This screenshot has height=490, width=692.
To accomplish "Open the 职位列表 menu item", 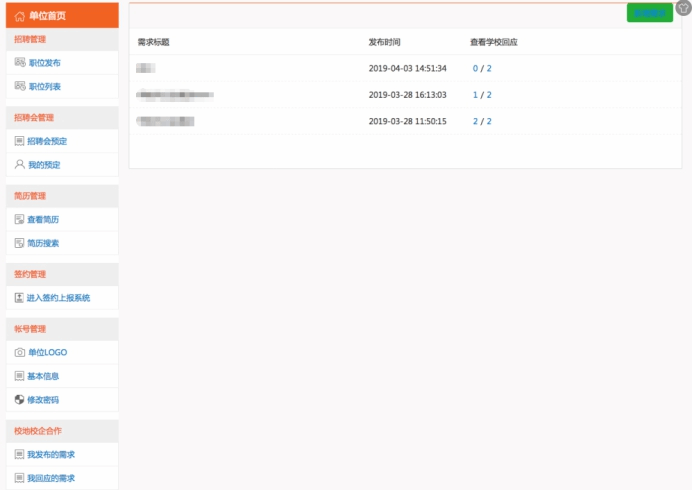I will click(x=62, y=87).
